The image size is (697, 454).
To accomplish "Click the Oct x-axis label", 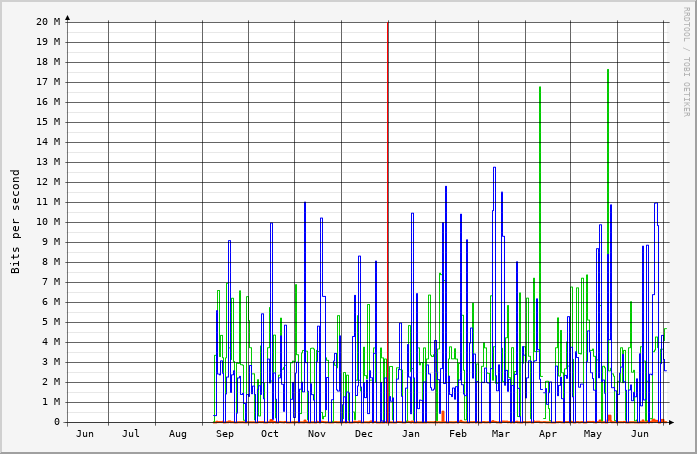I will click(x=270, y=434).
